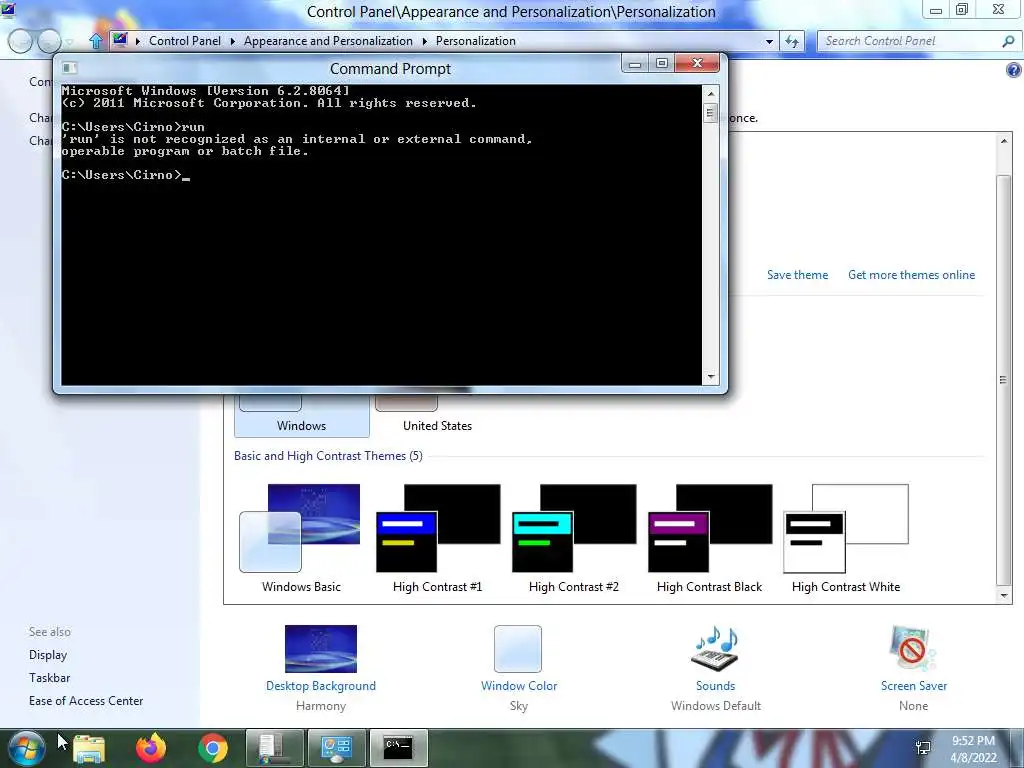Viewport: 1024px width, 768px height.
Task: Click the Screen Saver text link
Action: (913, 686)
